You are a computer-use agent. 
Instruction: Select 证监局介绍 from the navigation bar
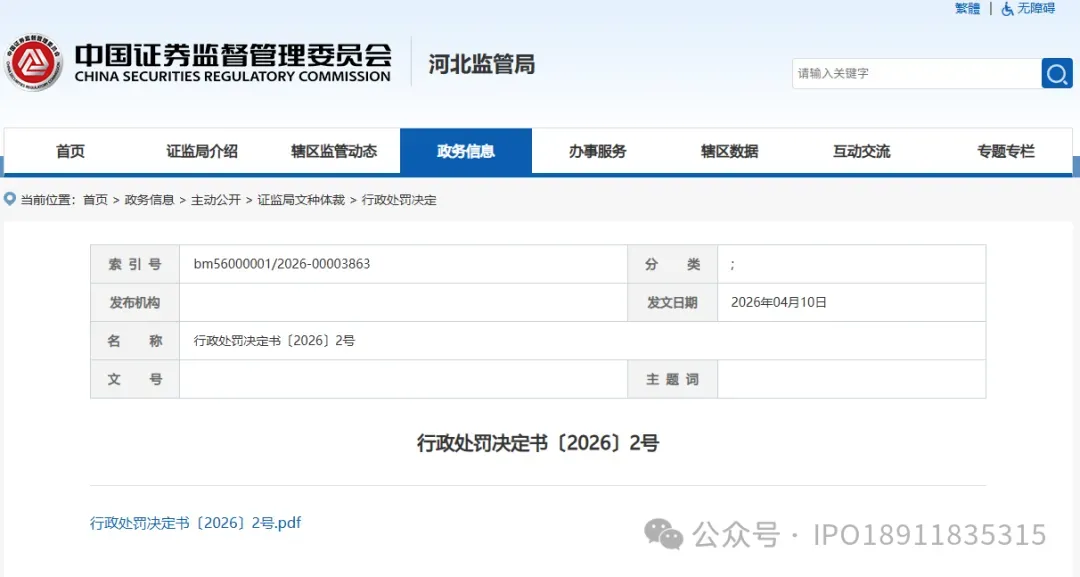coord(201,151)
